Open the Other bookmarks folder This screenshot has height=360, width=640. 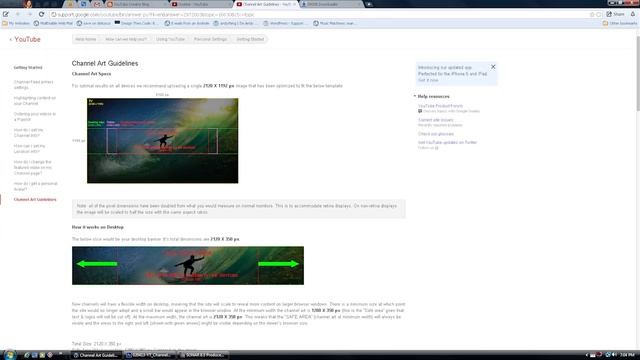click(620, 23)
